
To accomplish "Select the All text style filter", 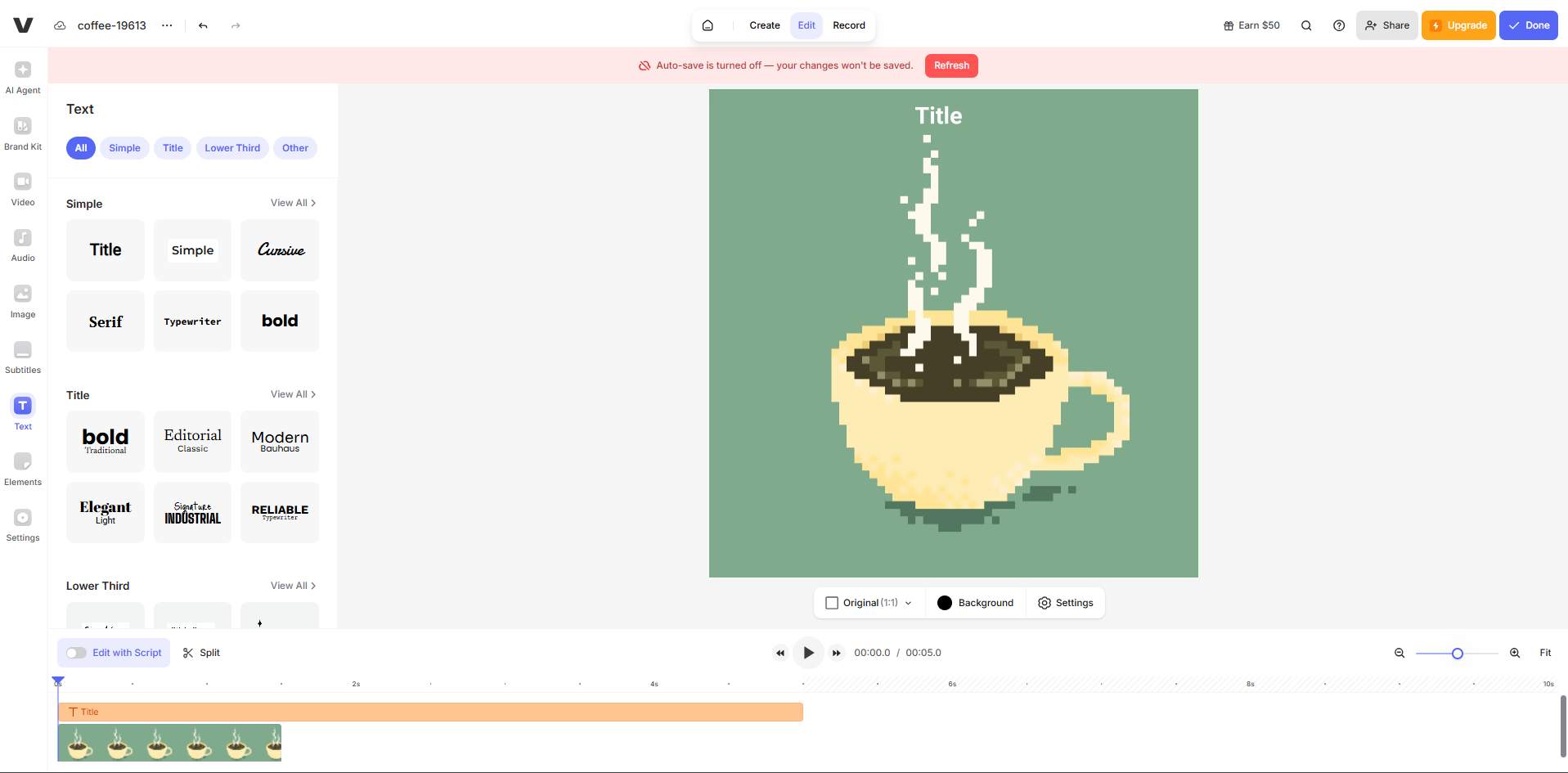I will tap(80, 148).
